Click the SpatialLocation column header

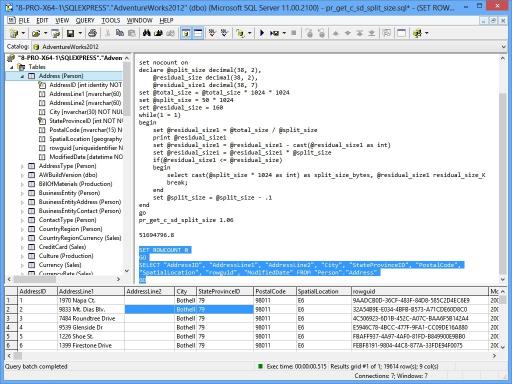324,291
